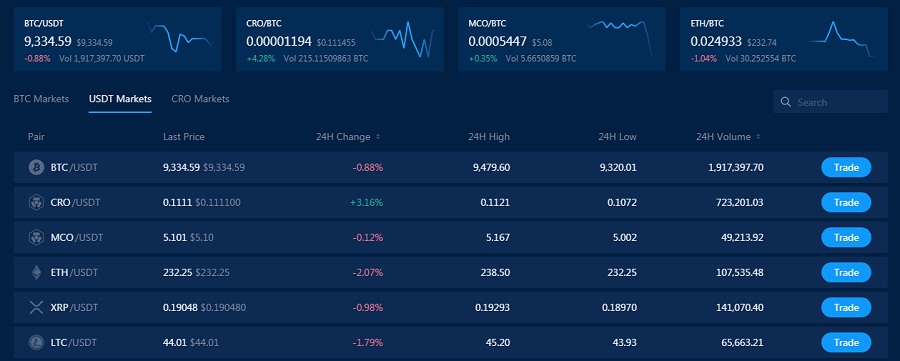Sort by 24H Change column arrows

(x=378, y=137)
